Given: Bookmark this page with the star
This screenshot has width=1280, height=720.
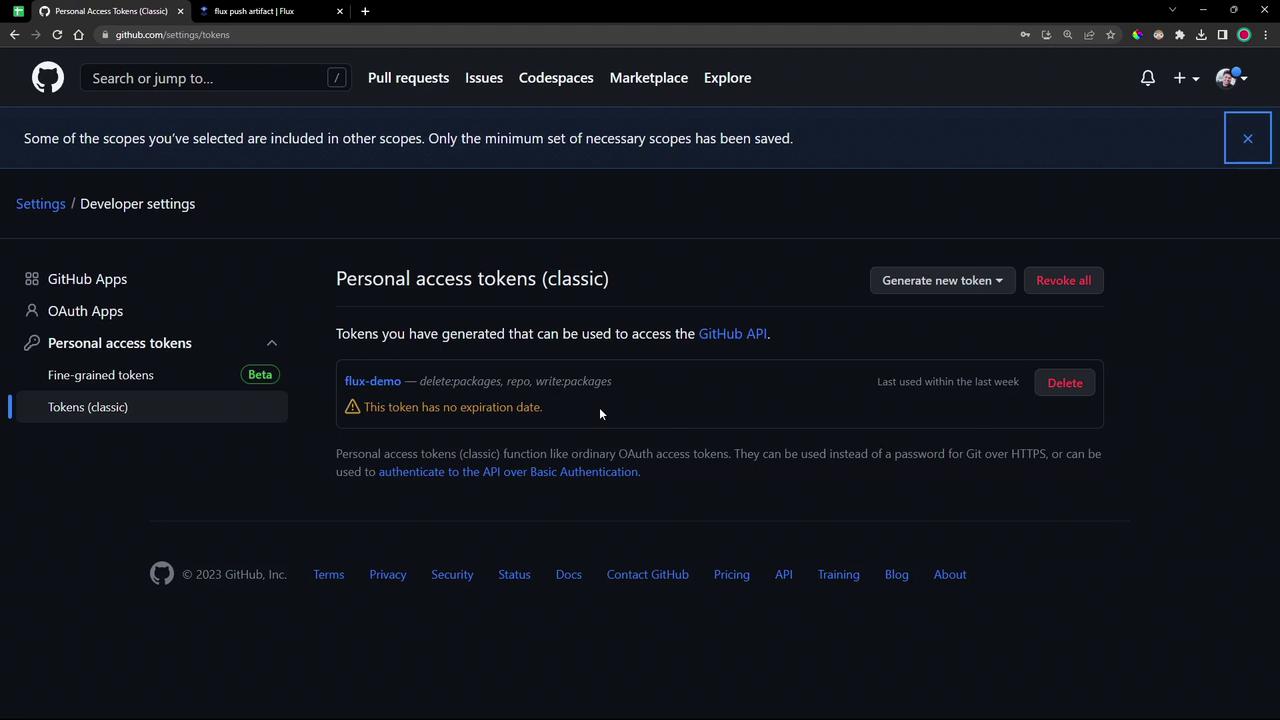Looking at the screenshot, I should [1110, 35].
